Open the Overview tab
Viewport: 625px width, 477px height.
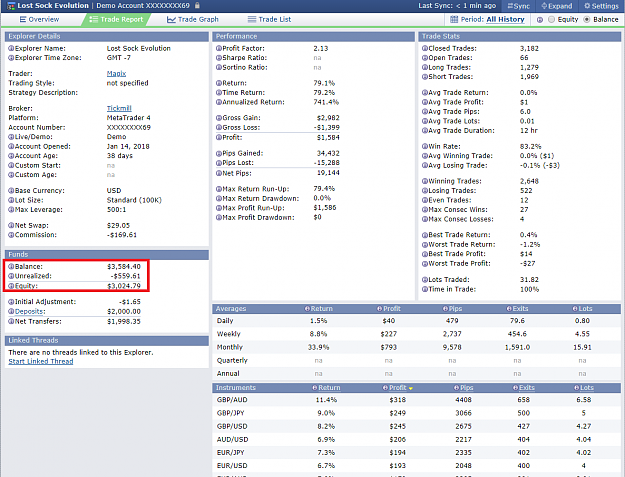[x=39, y=19]
